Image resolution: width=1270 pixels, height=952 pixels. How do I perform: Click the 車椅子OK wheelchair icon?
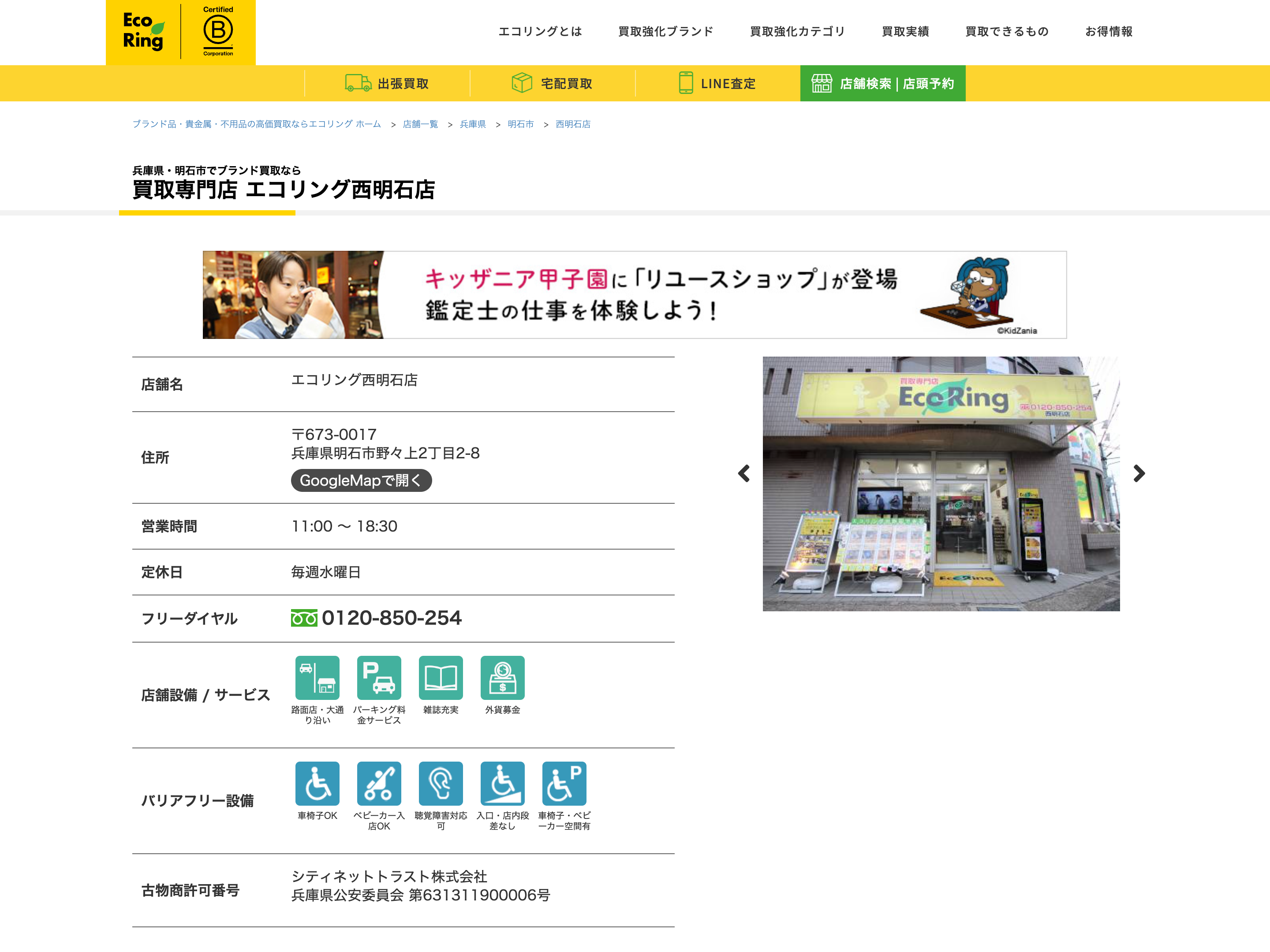[317, 784]
